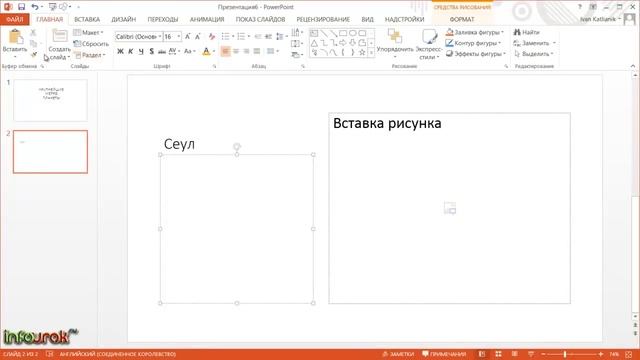Undo the last action in quick access toolbar
640x360 pixels.
[x=35, y=7]
